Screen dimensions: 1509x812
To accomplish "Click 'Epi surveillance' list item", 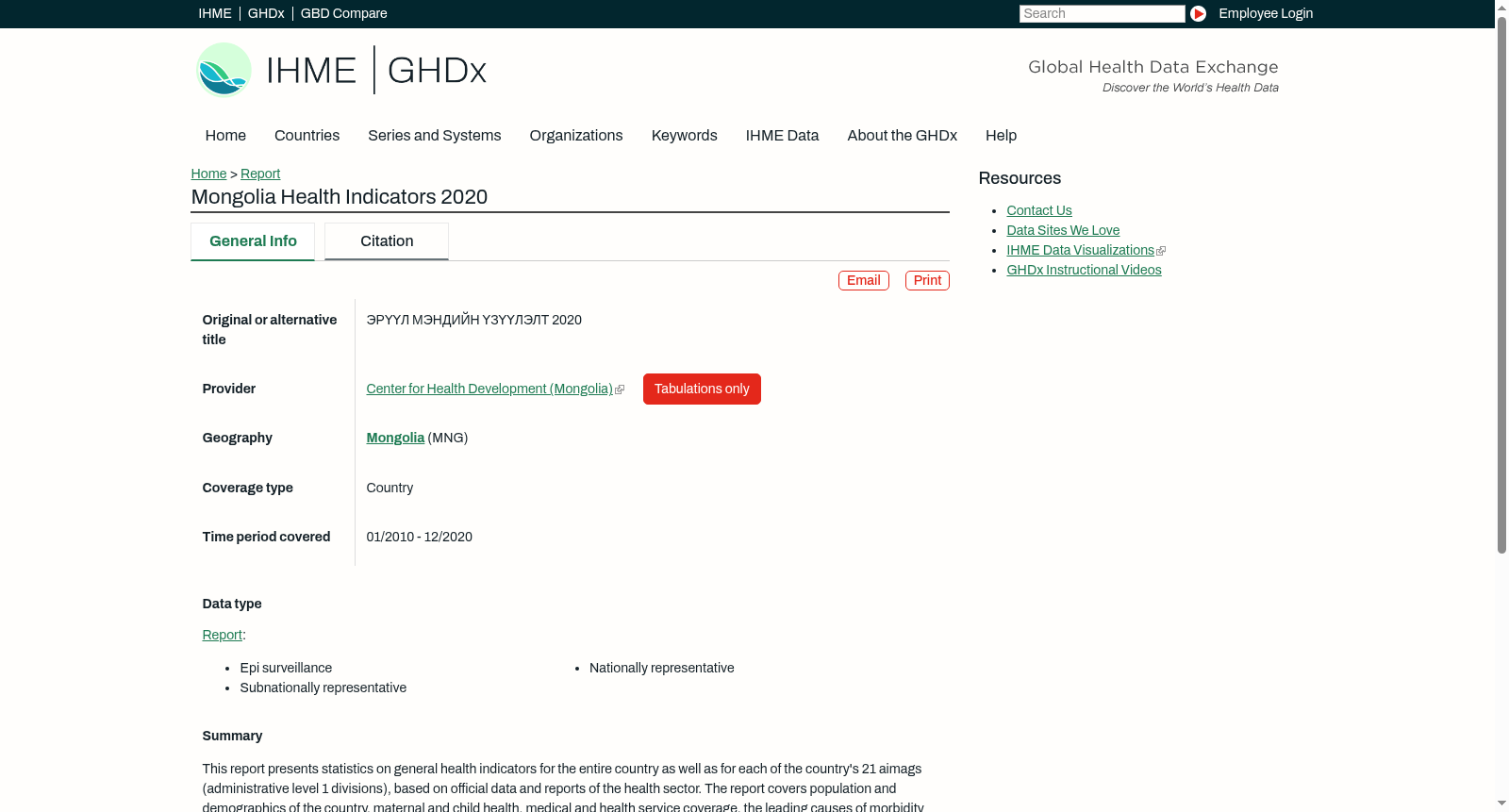I will point(286,668).
